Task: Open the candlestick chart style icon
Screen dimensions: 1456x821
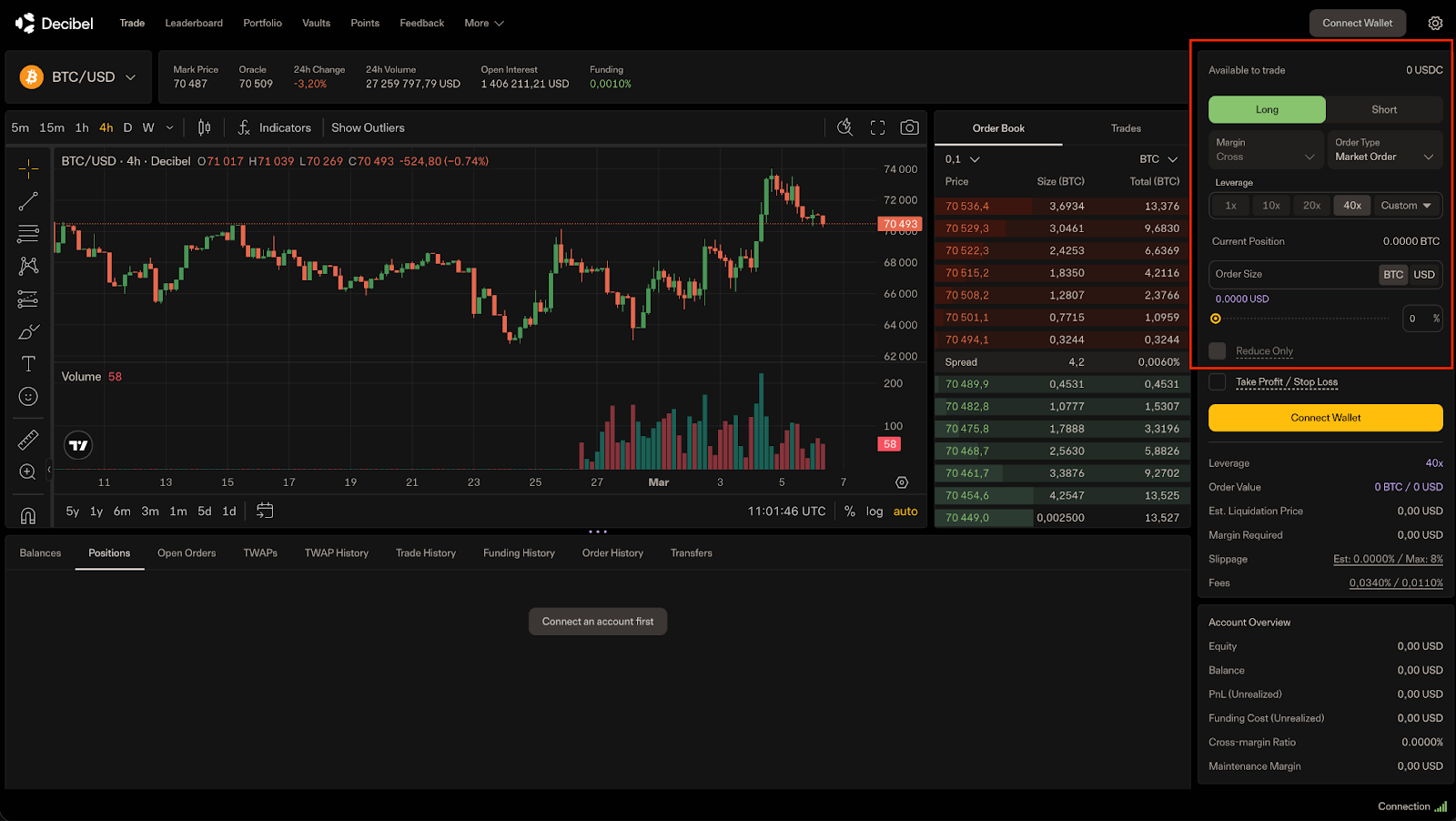Action: click(205, 127)
